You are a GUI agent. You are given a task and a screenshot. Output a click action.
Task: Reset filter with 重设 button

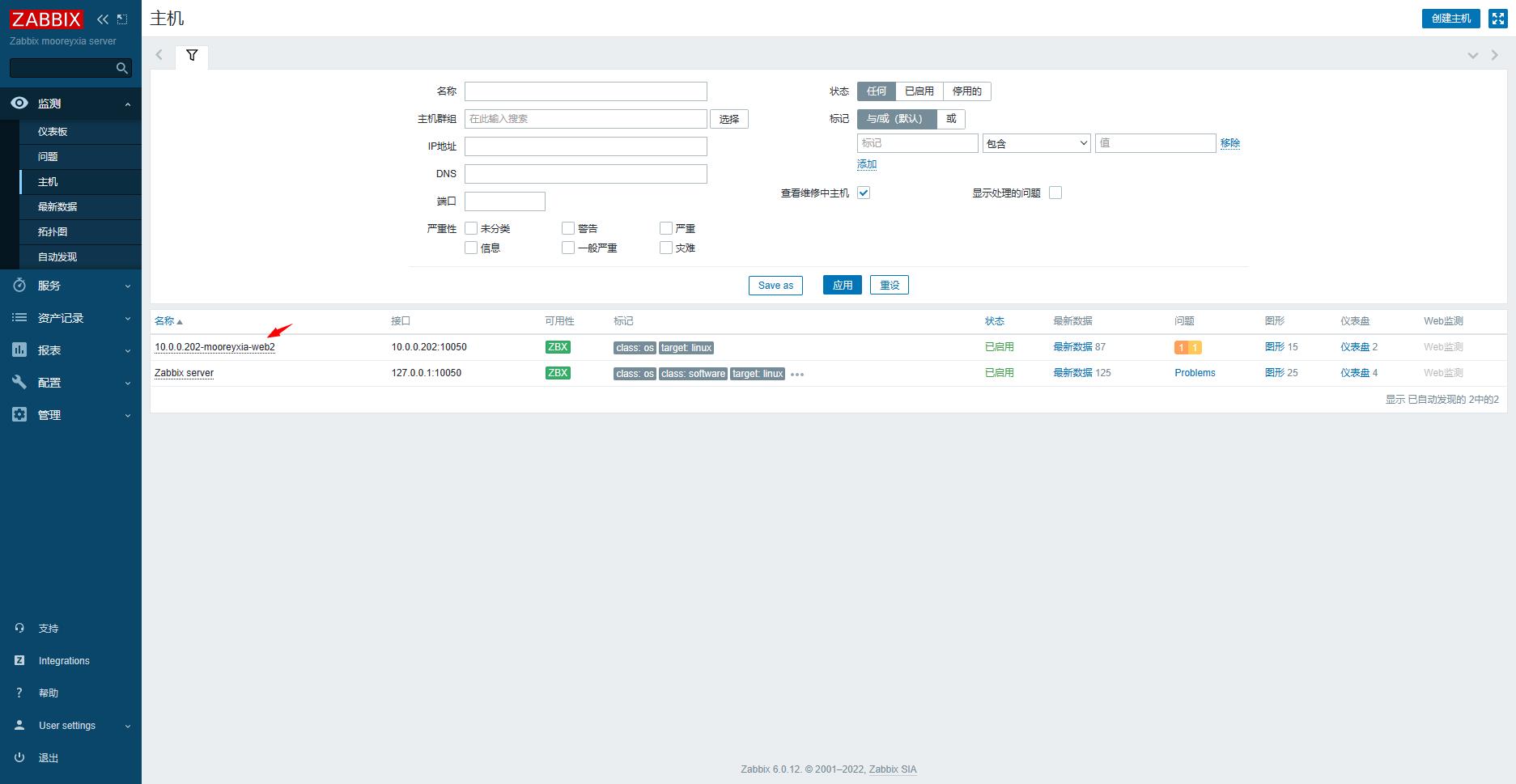coord(890,285)
